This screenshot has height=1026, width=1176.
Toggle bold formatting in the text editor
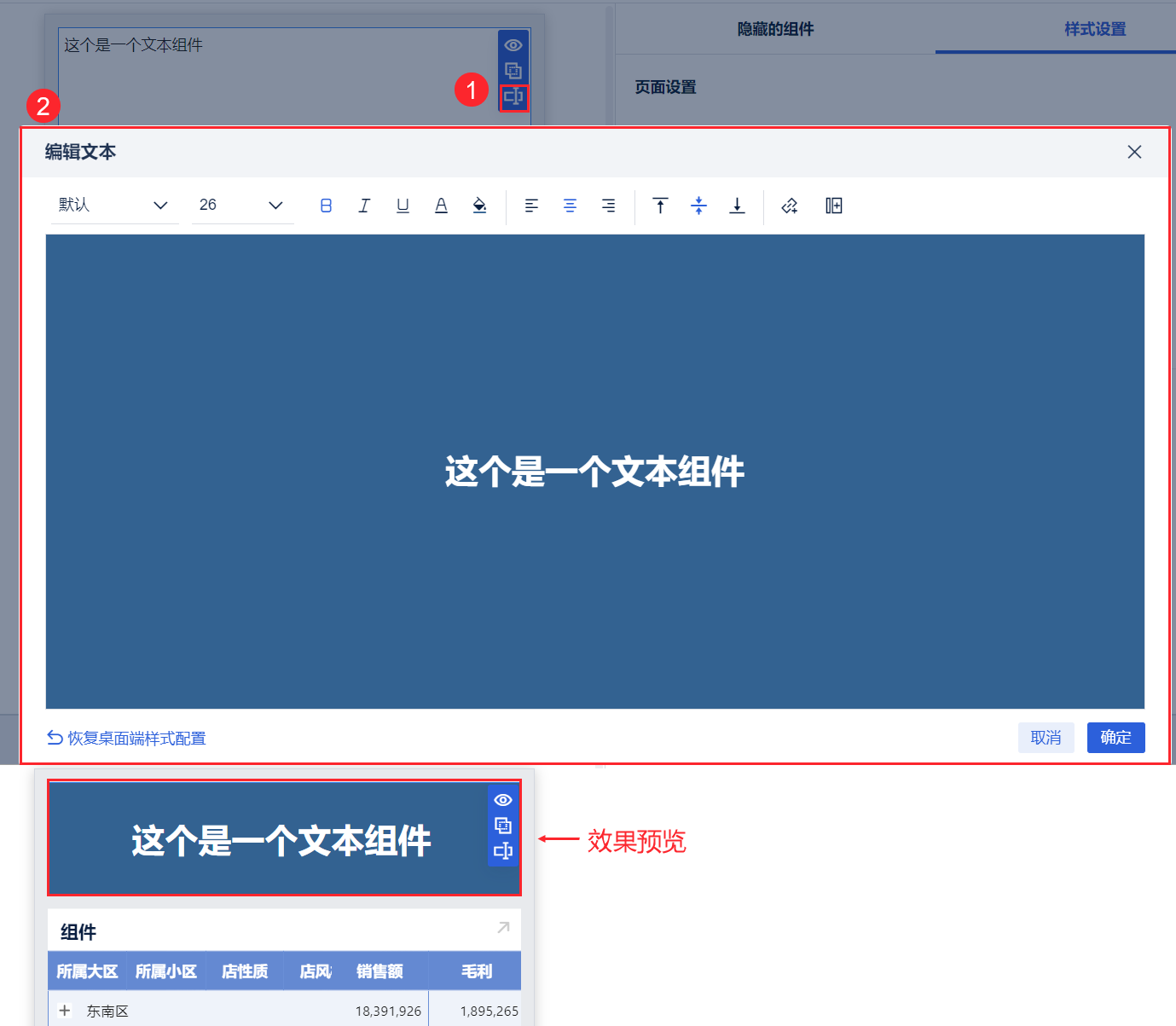click(326, 206)
